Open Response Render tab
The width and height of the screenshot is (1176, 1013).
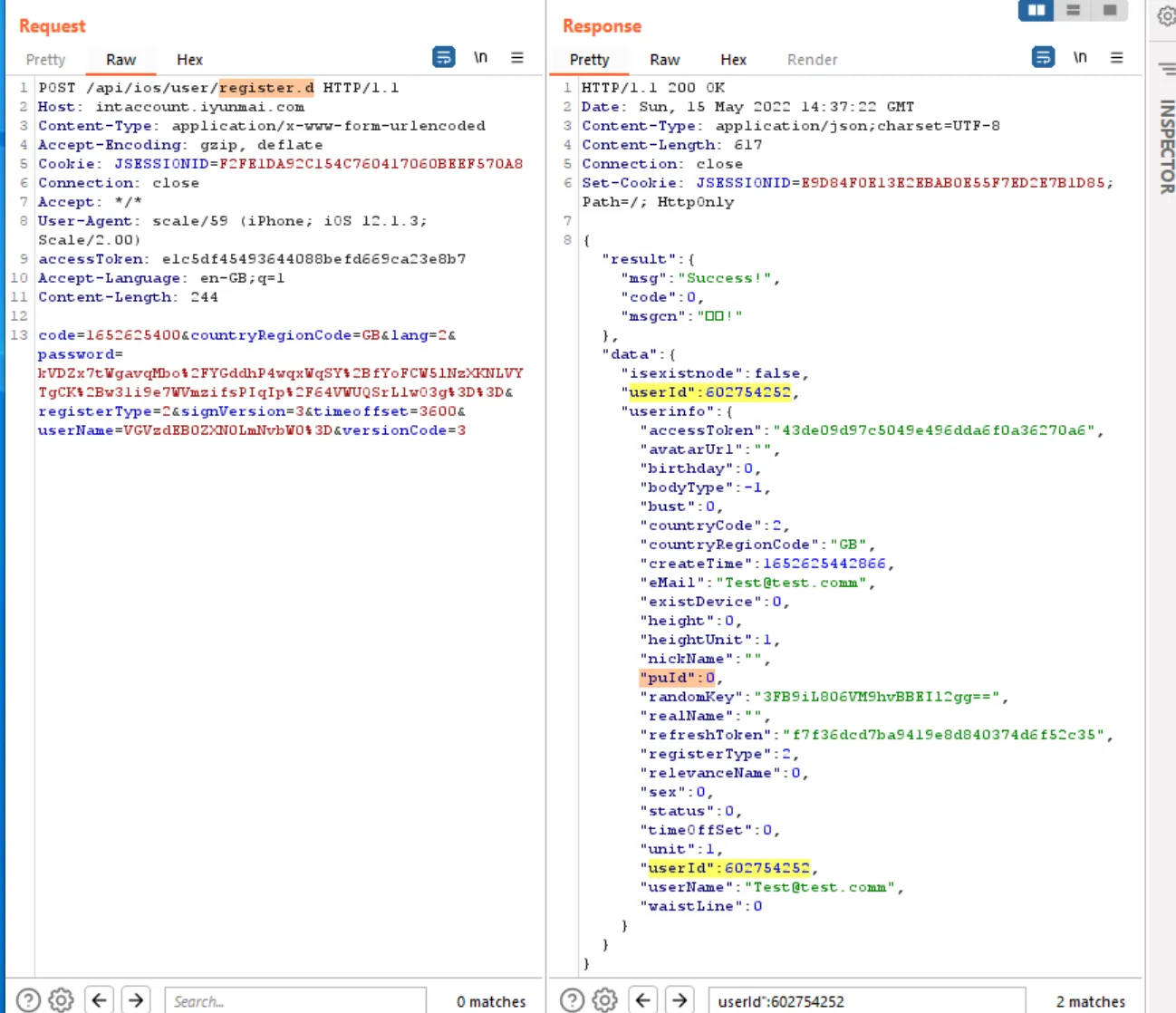click(812, 60)
